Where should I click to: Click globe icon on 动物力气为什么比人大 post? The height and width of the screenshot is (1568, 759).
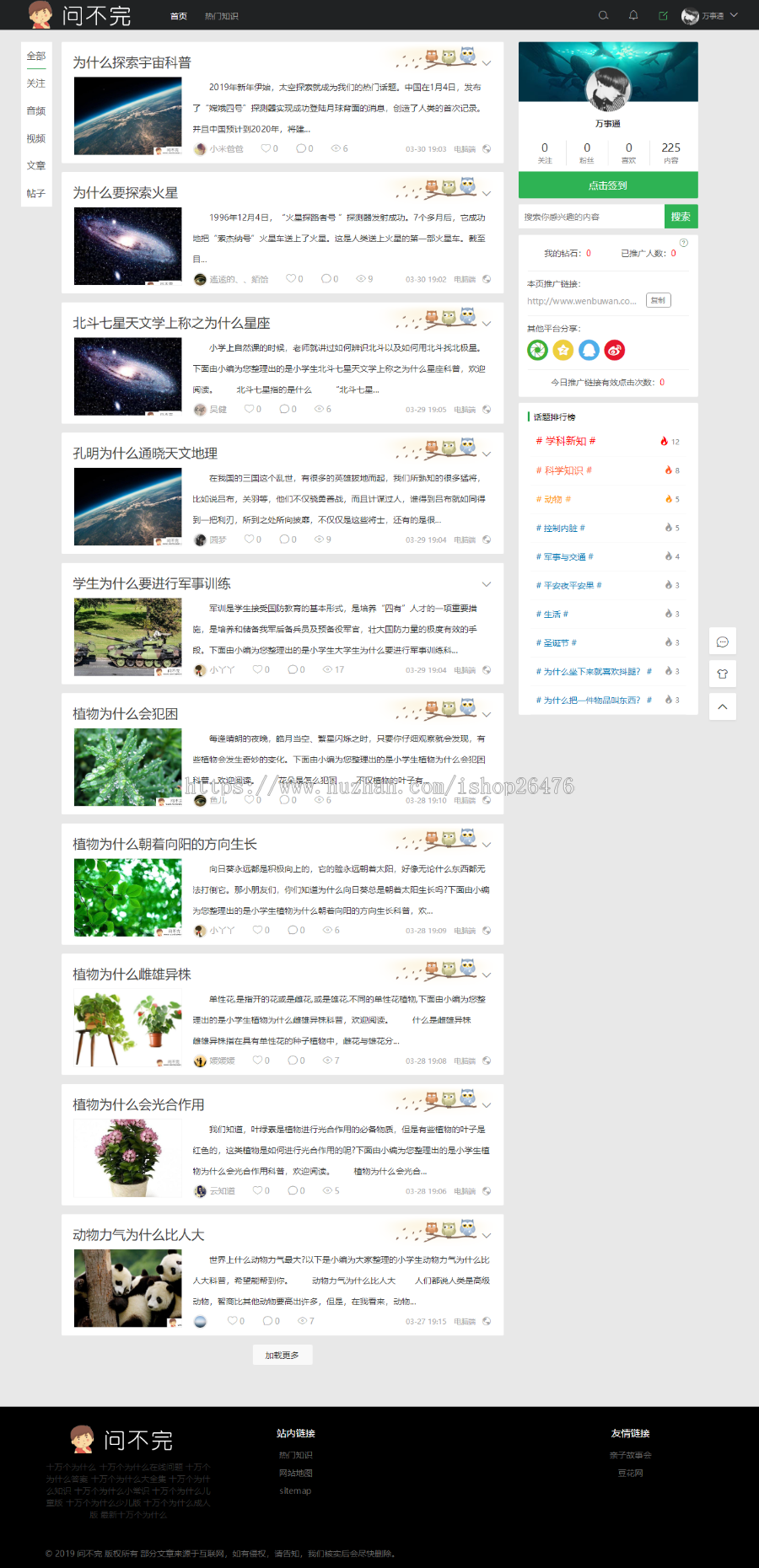pos(487,1321)
